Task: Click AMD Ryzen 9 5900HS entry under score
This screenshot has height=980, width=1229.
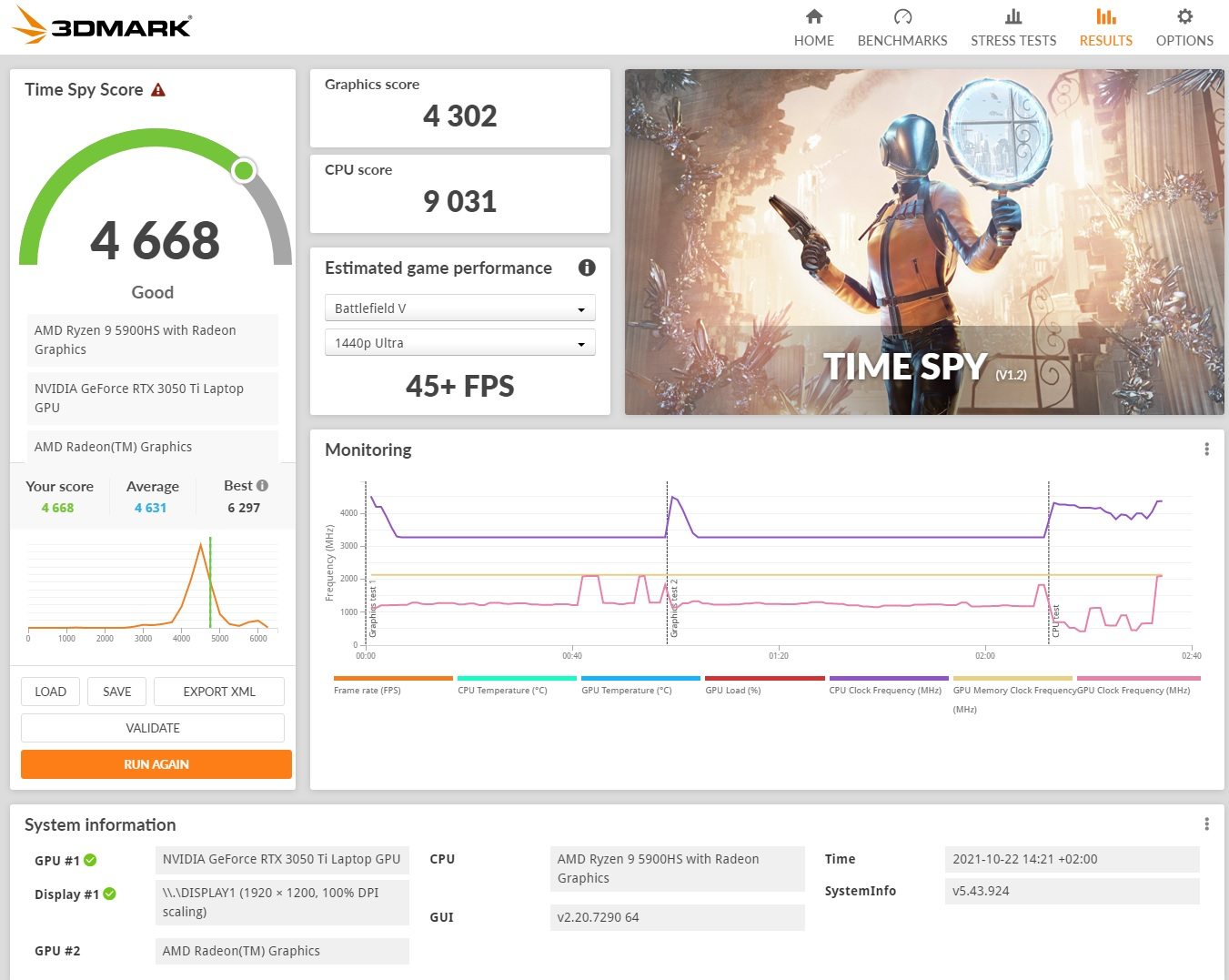Action: pos(153,340)
